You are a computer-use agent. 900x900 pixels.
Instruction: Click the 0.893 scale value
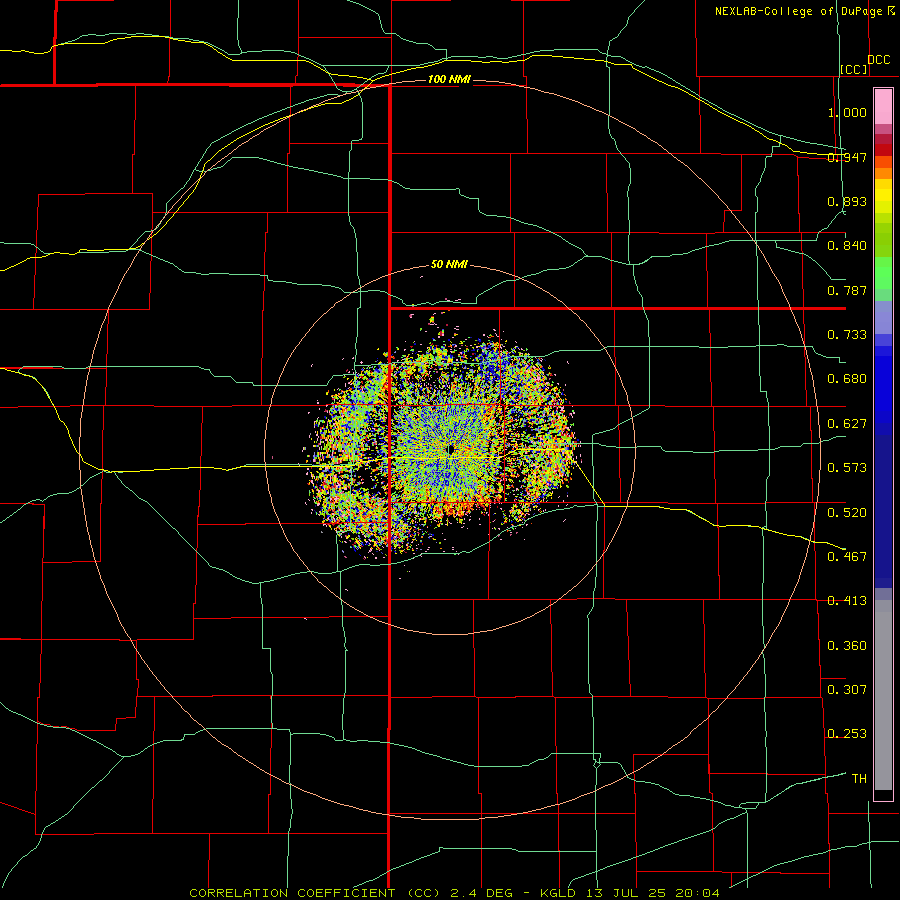click(847, 201)
